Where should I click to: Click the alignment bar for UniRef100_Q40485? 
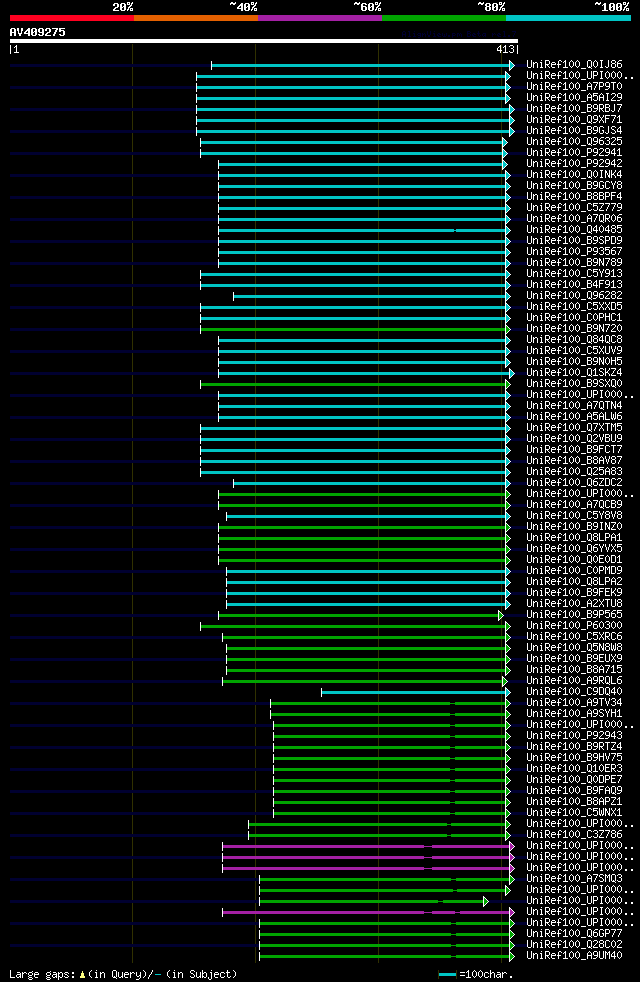[364, 230]
